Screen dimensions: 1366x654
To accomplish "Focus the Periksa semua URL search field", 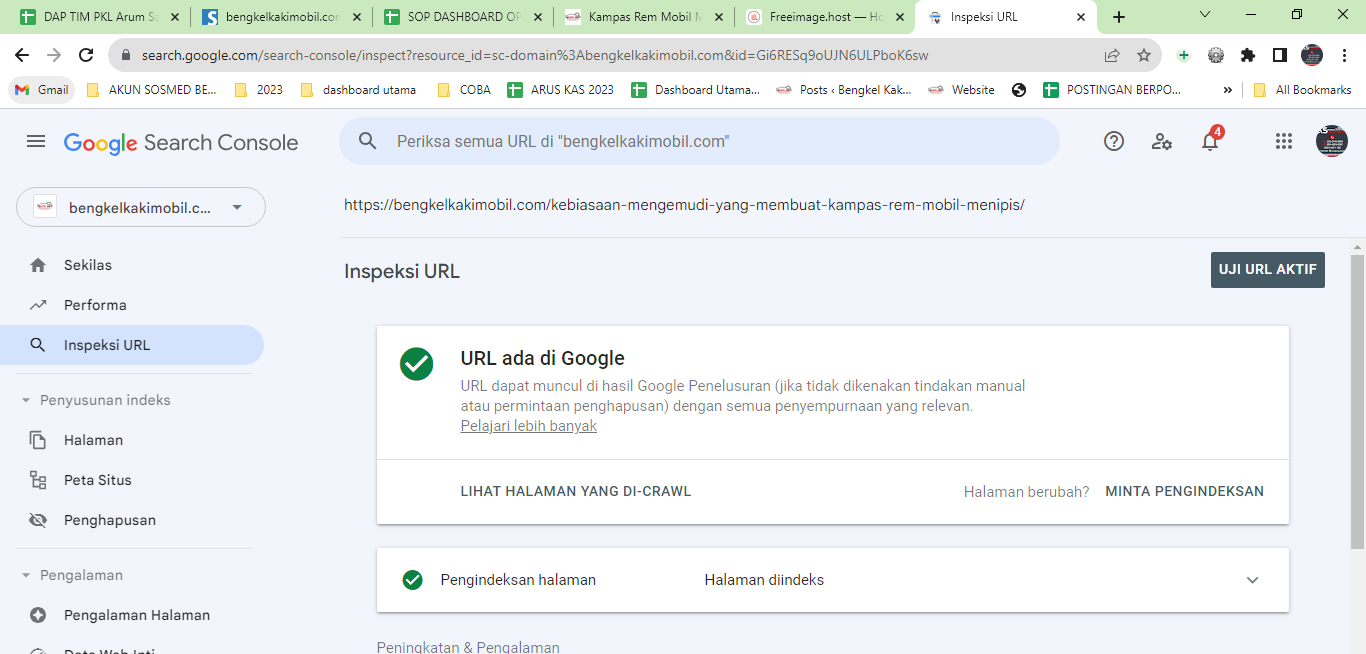I will coord(699,141).
